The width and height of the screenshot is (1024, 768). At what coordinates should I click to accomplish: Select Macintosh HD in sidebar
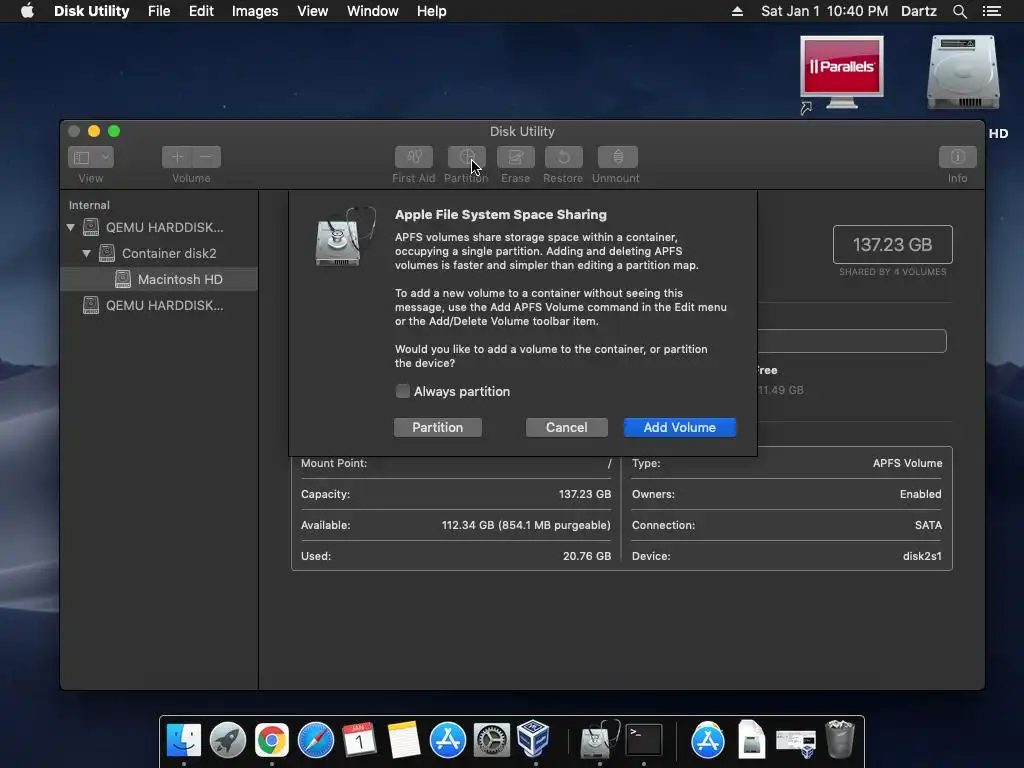pyautogui.click(x=159, y=280)
